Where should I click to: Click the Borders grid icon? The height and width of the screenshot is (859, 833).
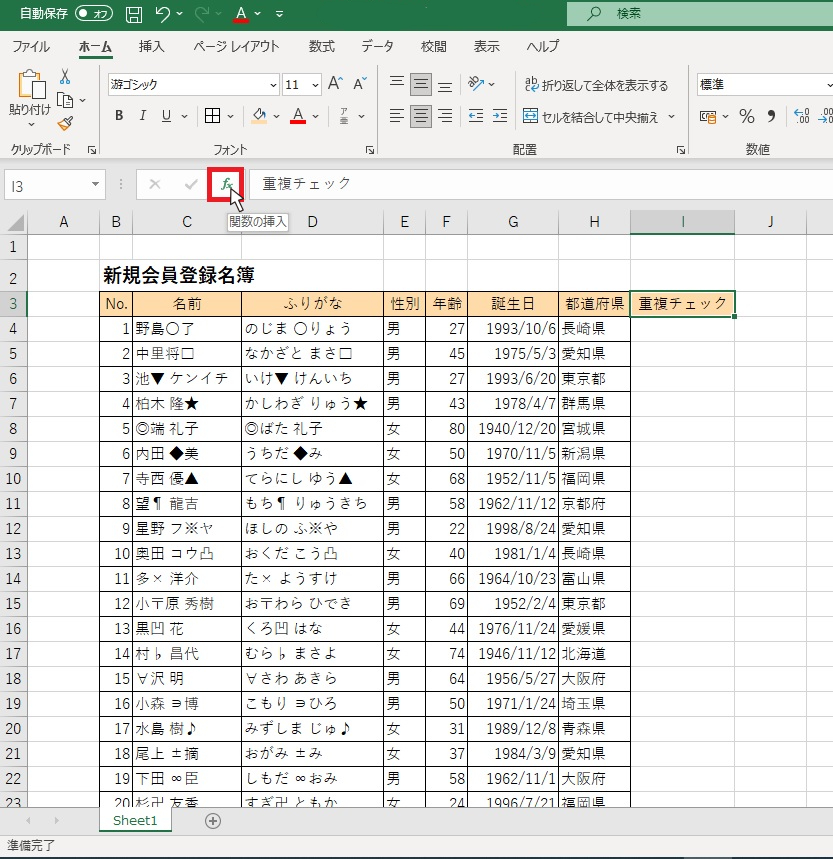coord(212,116)
